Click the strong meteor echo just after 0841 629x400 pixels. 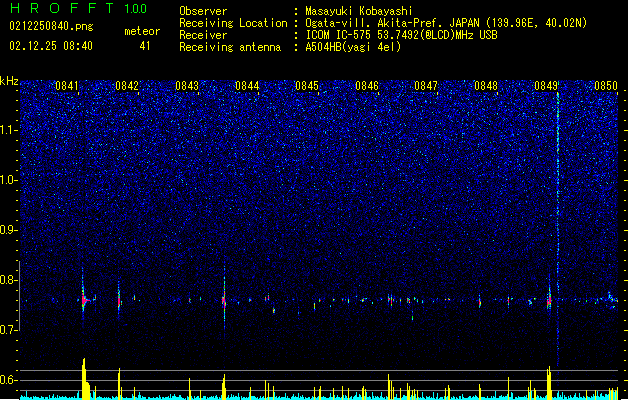click(x=84, y=299)
